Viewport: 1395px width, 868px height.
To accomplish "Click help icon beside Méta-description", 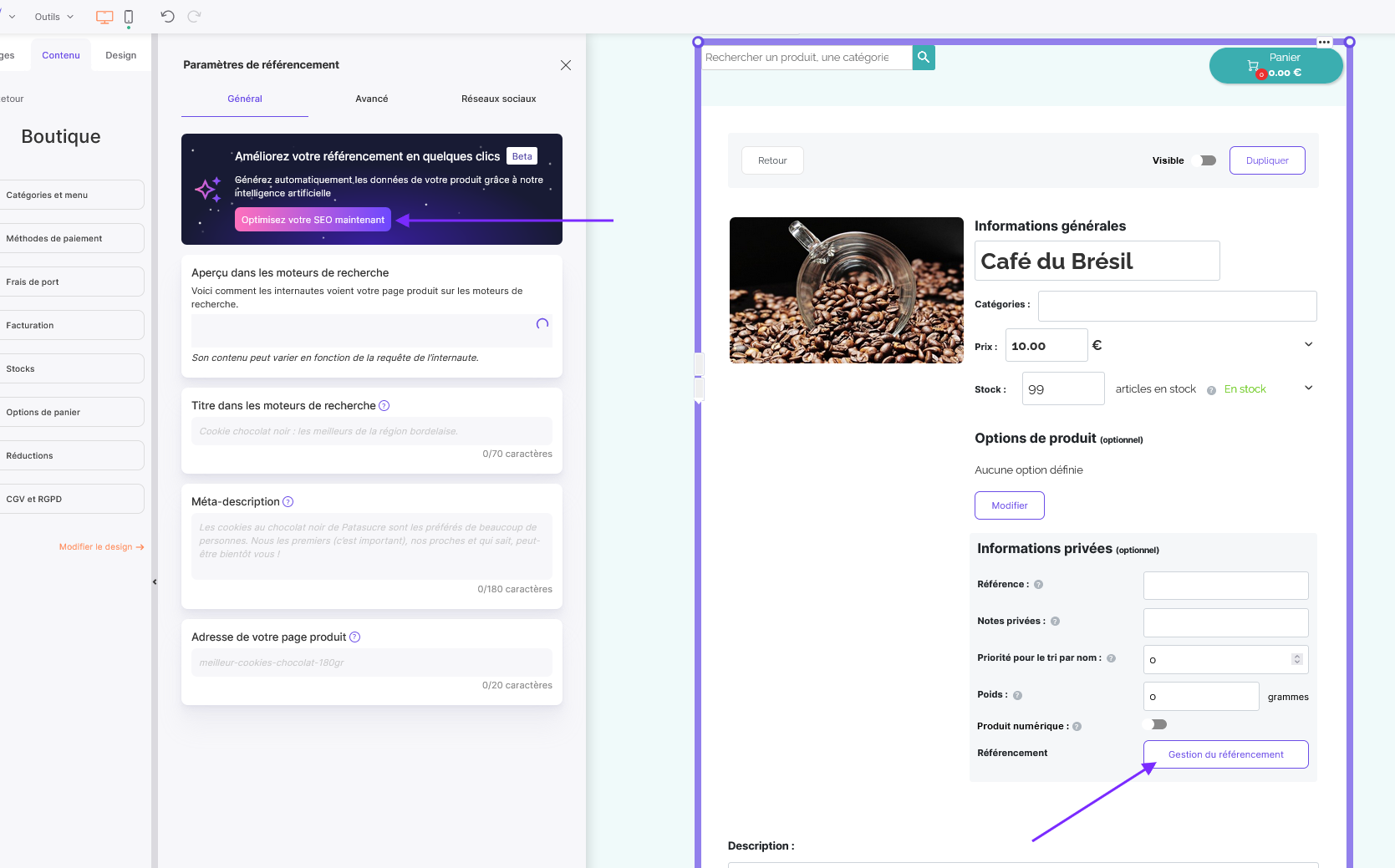I will [x=288, y=502].
